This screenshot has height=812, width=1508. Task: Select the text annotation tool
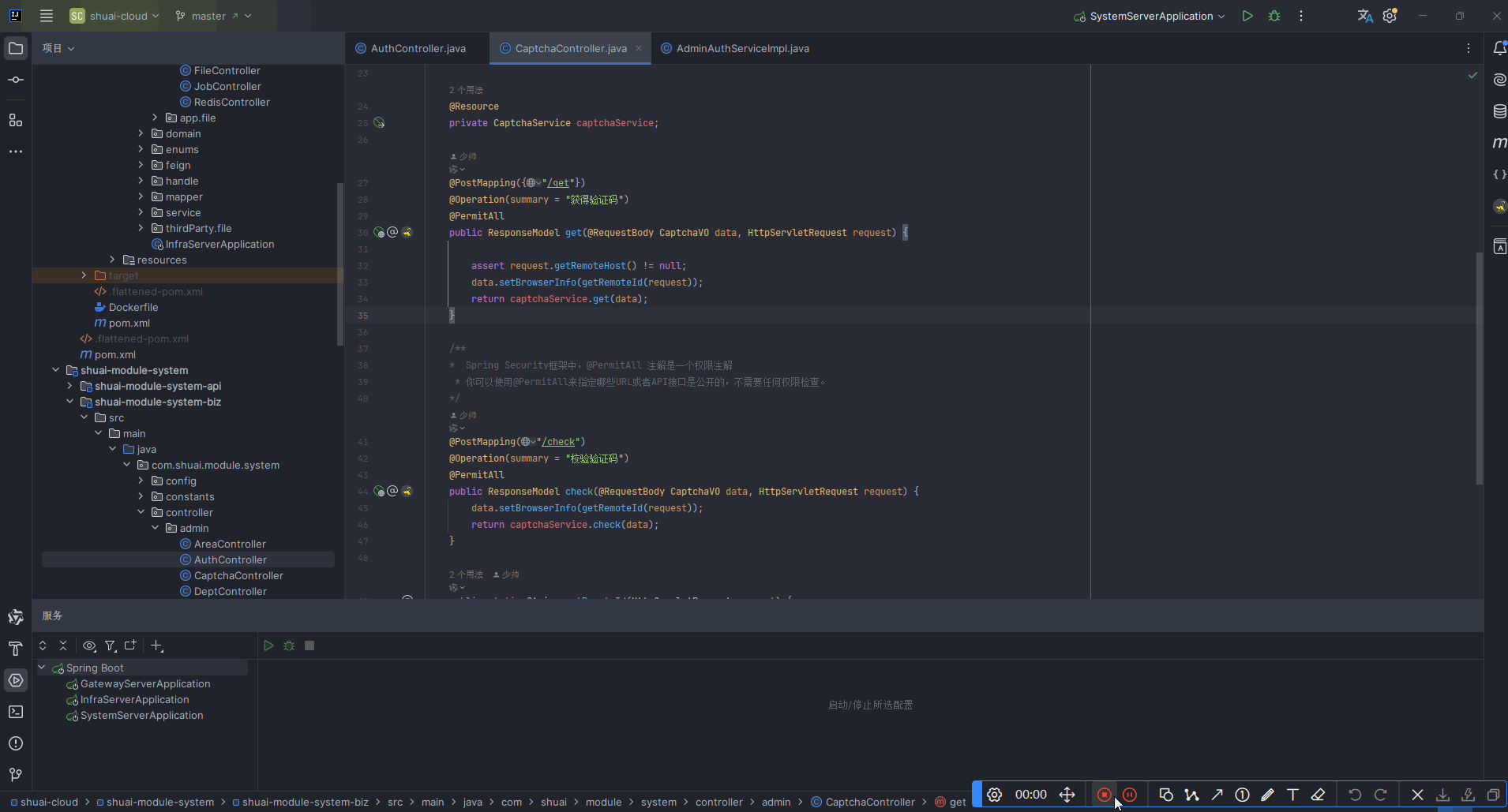tap(1292, 795)
